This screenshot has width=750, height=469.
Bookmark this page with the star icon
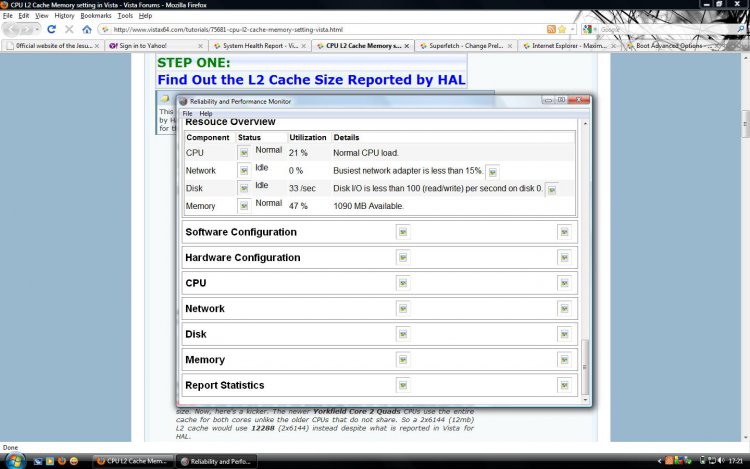562,29
